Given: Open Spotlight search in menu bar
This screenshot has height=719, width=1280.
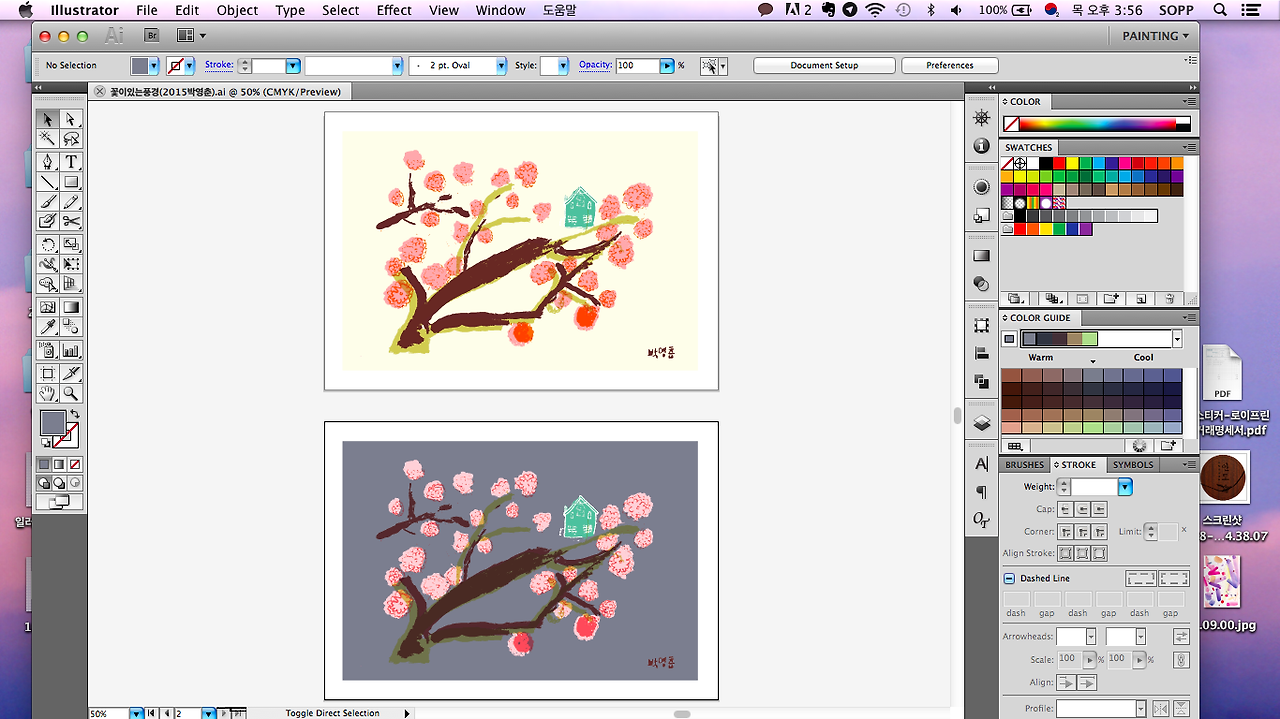Looking at the screenshot, I should [1220, 10].
